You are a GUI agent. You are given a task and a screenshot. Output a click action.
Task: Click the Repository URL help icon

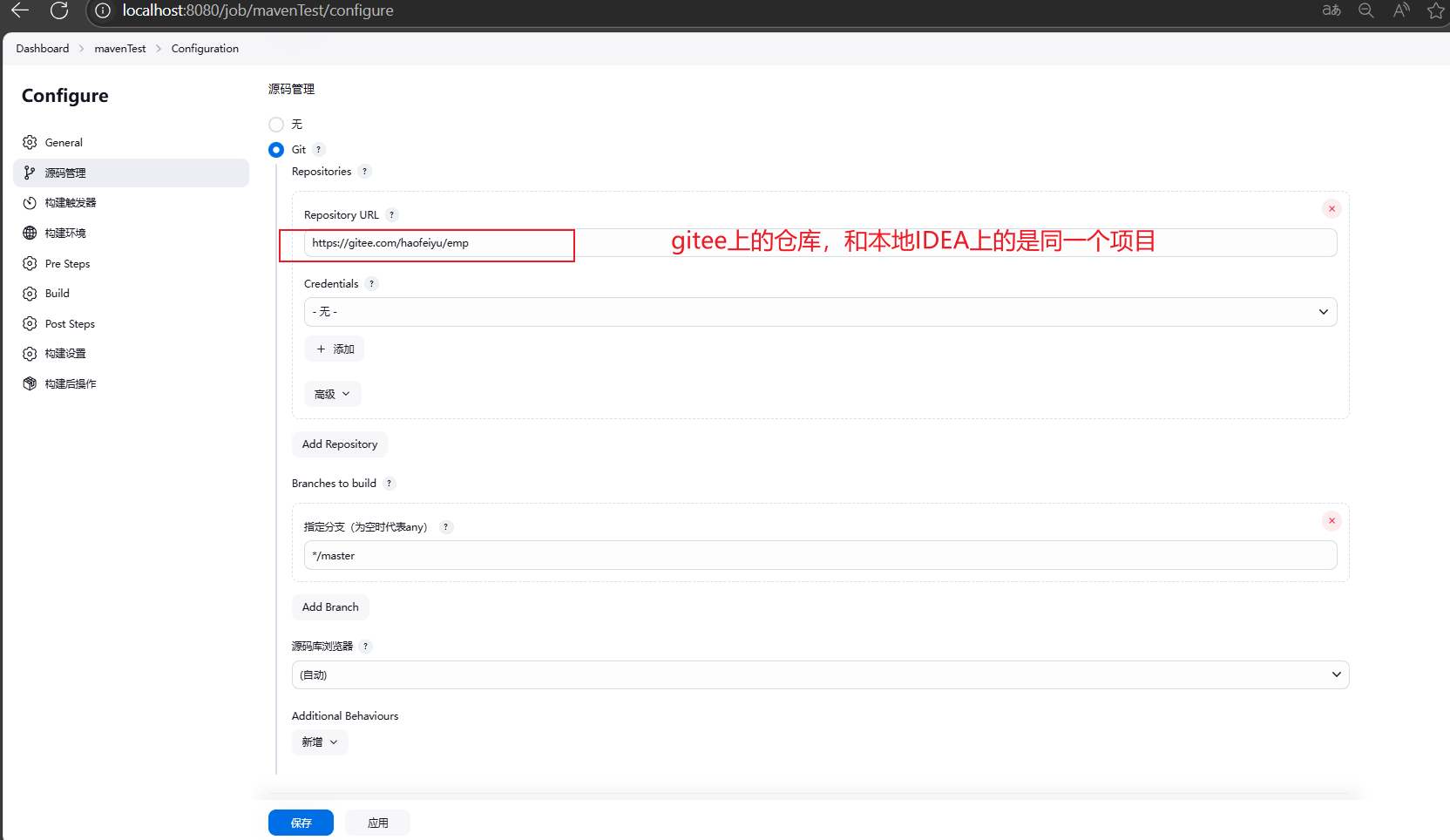391,214
